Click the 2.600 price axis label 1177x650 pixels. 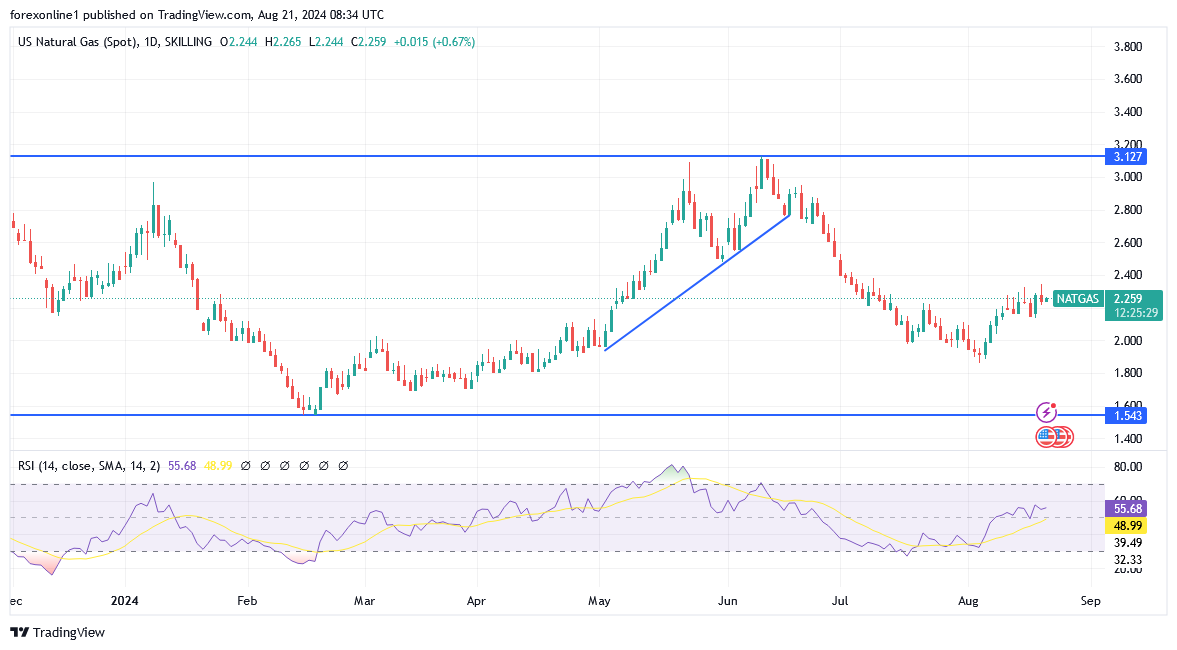tap(1127, 242)
